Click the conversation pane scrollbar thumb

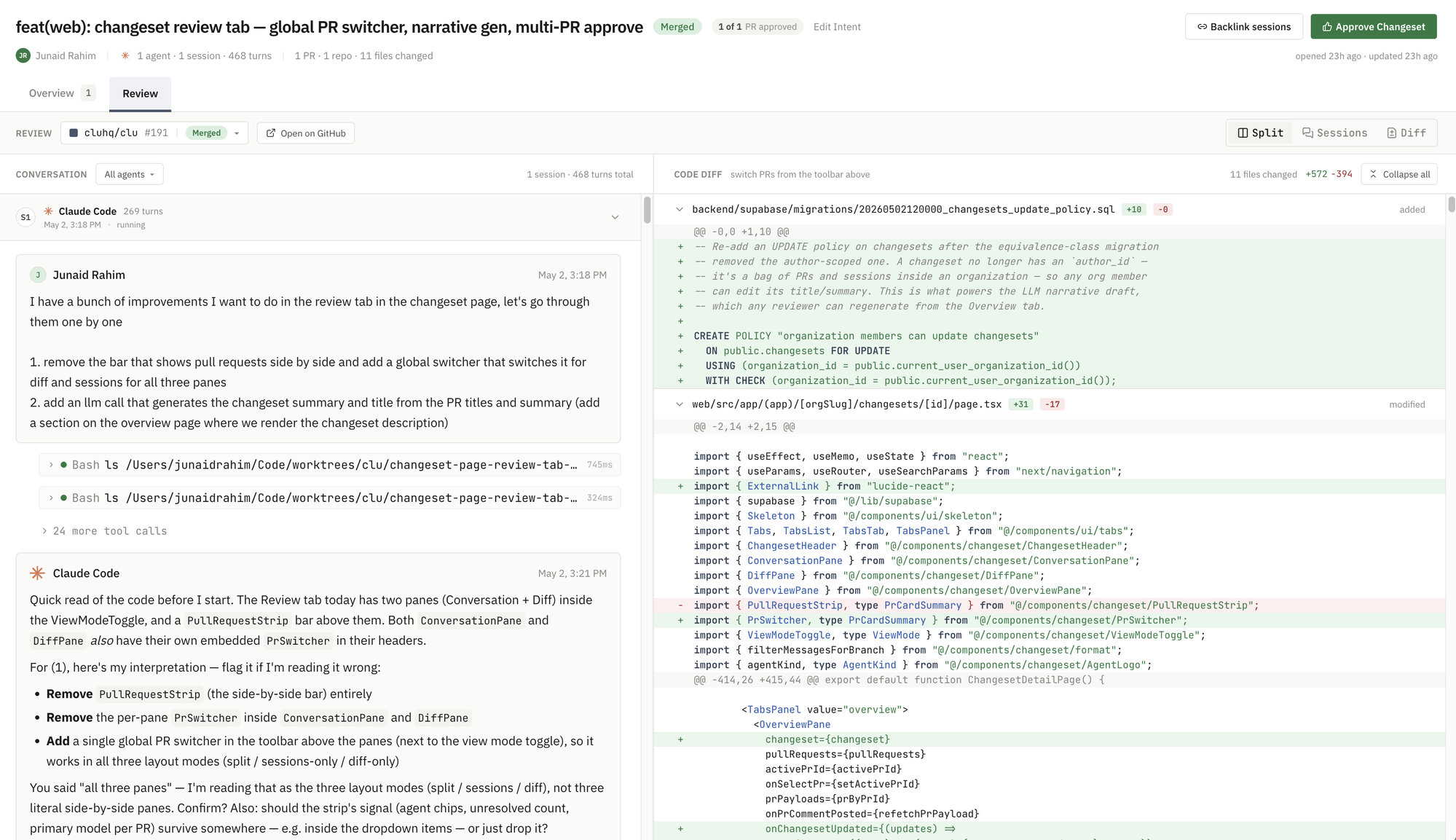647,210
